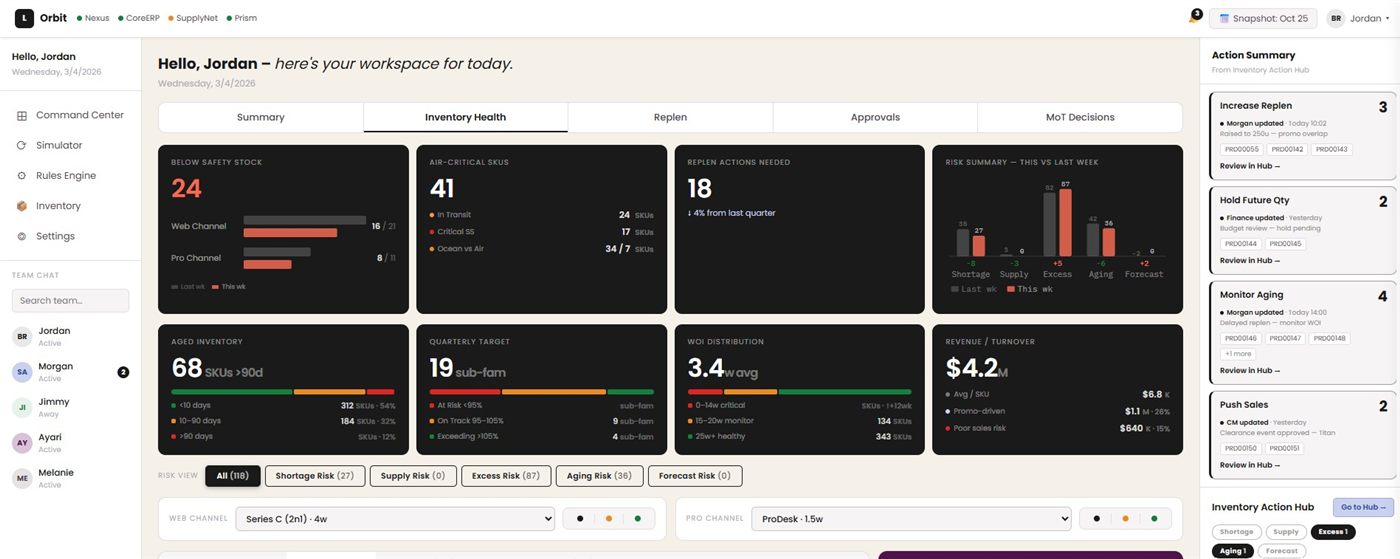Click Aged Inventory distribution bar
1400x559 pixels.
coord(283,392)
